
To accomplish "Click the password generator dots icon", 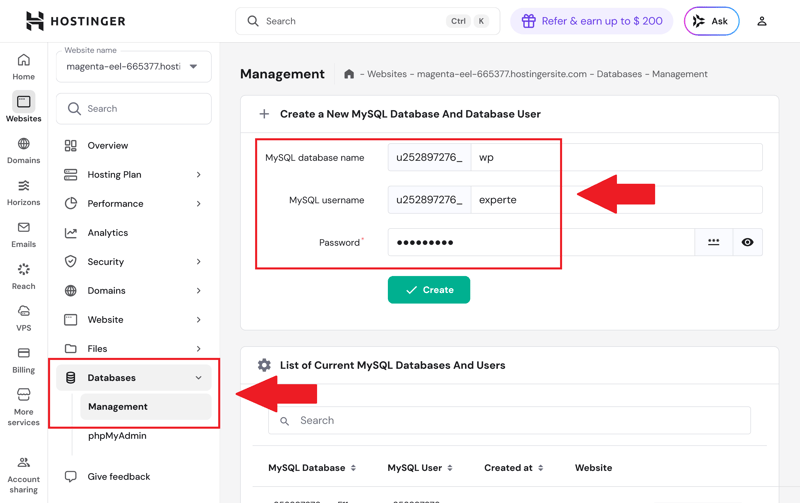I will pos(713,242).
